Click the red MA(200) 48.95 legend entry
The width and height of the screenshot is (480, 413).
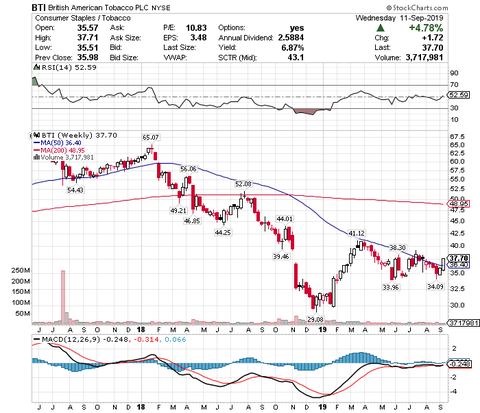(x=59, y=150)
